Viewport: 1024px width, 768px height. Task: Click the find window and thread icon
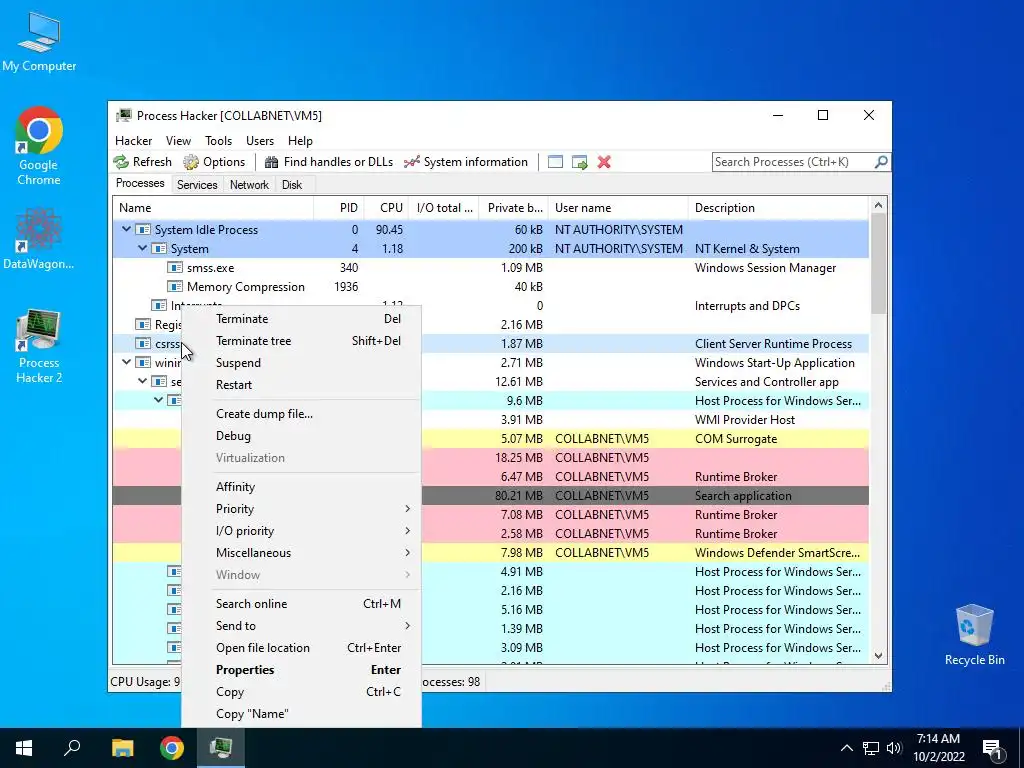[x=579, y=162]
